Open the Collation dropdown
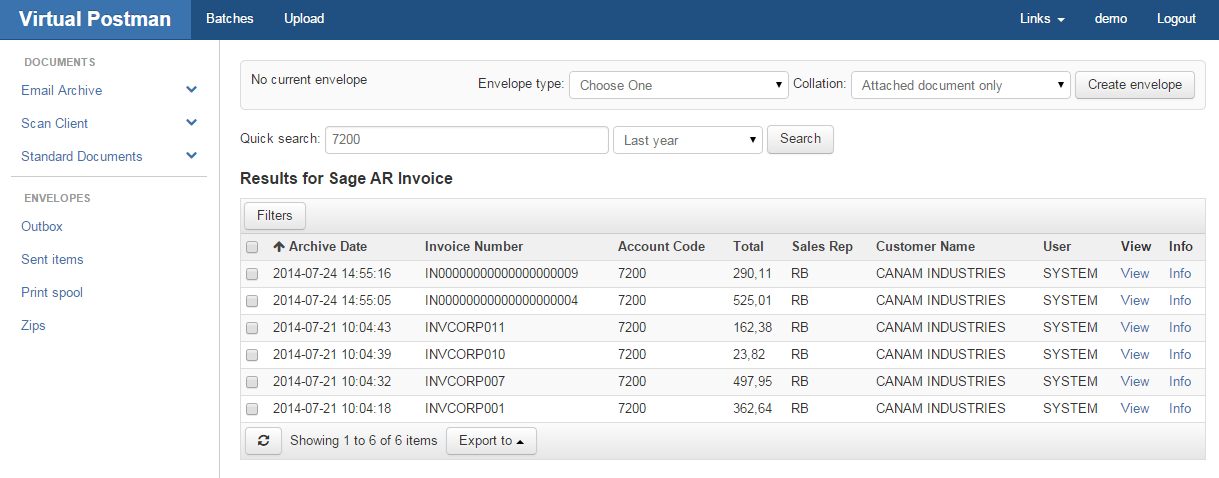Viewport: 1219px width, 478px height. coord(960,85)
